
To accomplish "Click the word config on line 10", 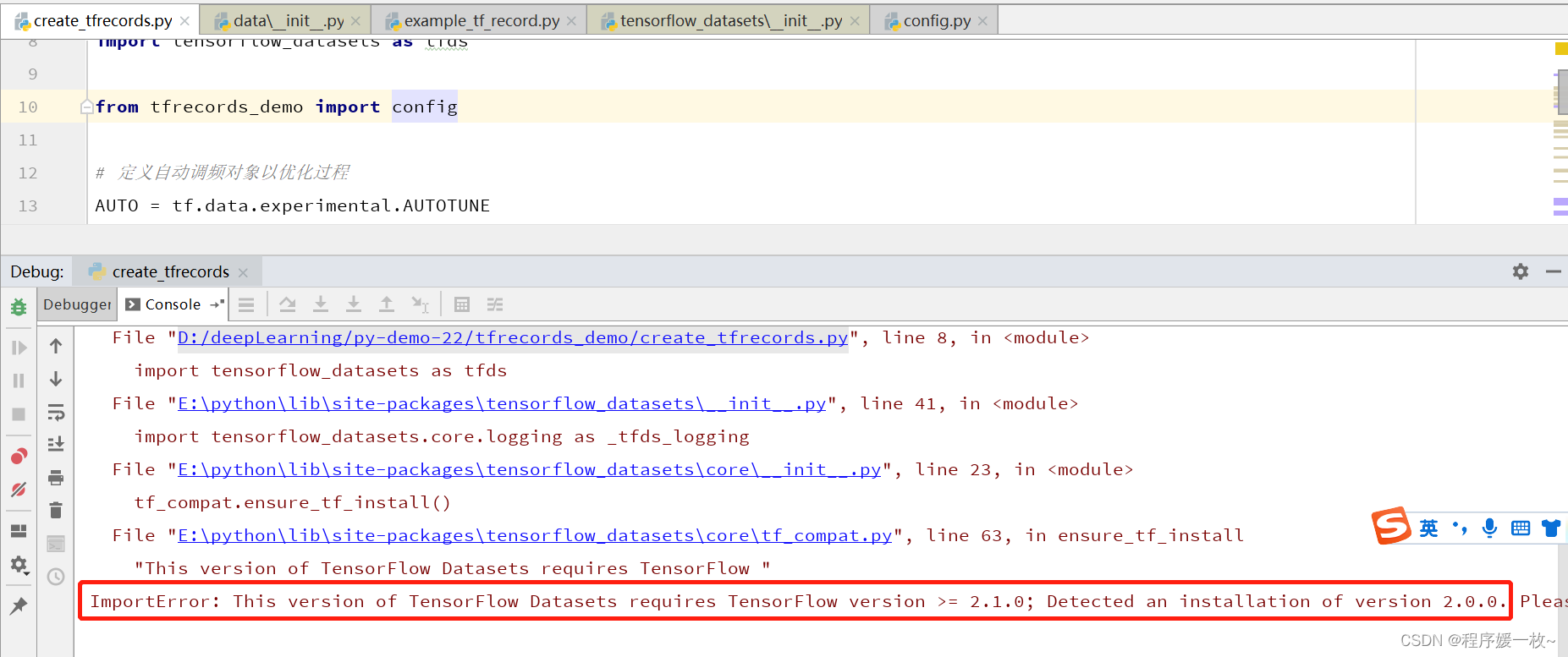I will click(425, 107).
